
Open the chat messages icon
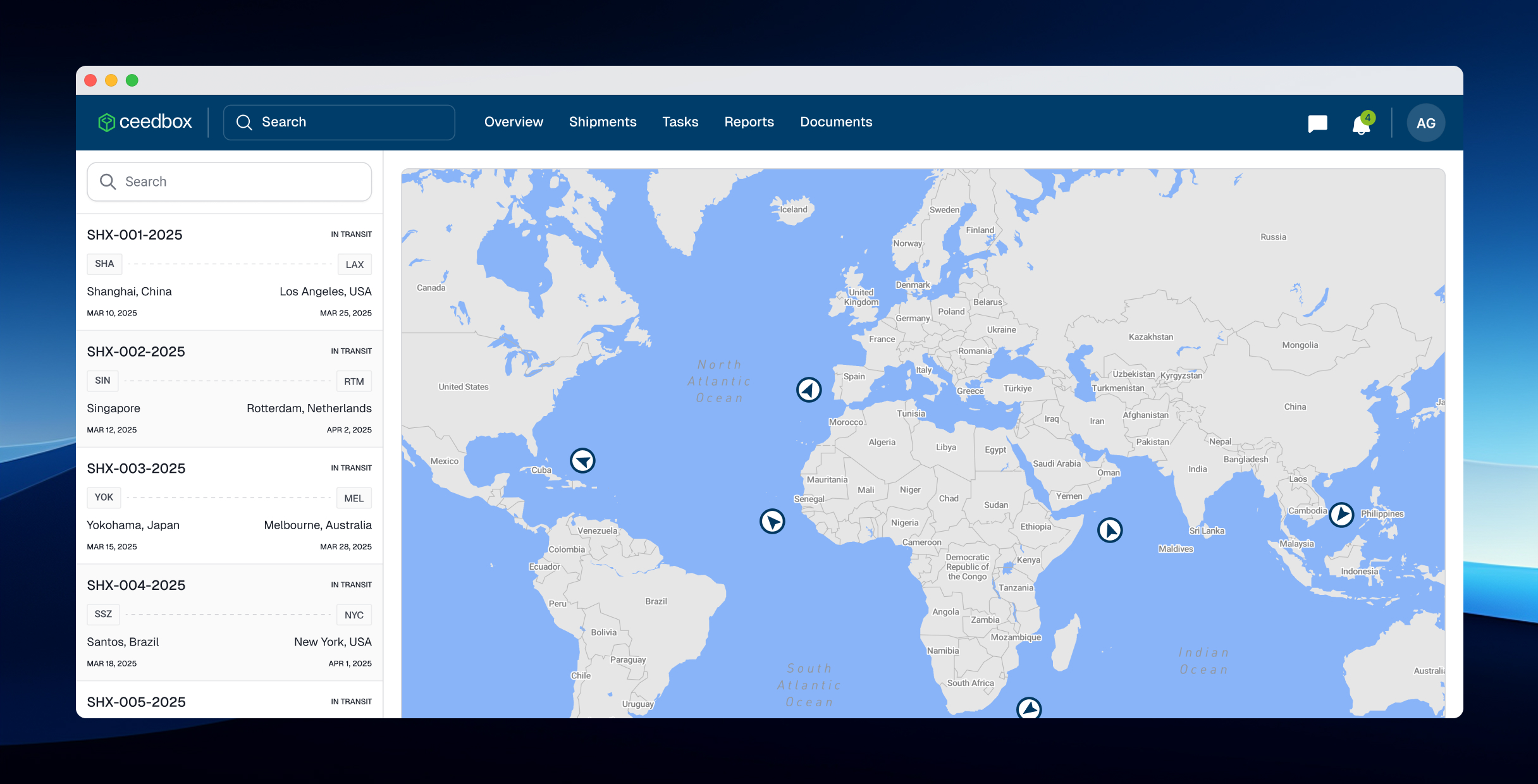[x=1317, y=123]
